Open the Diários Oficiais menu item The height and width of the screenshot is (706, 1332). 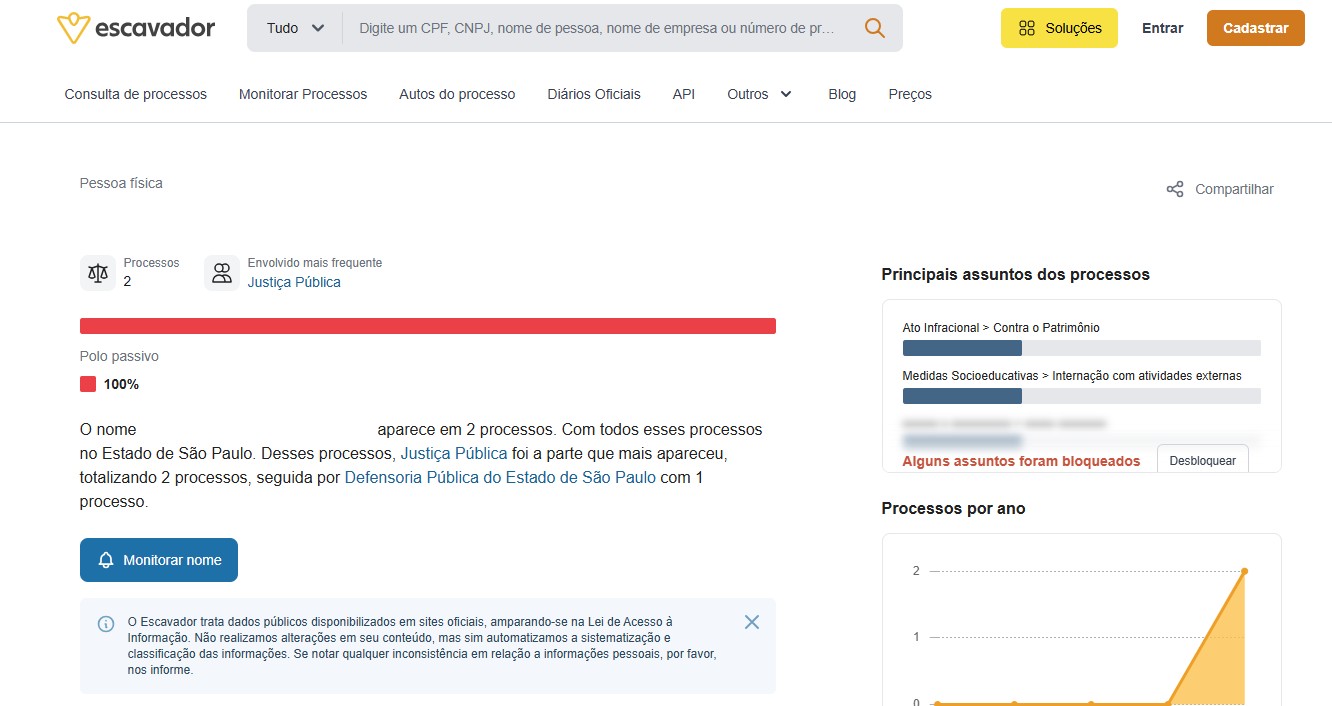(x=594, y=94)
